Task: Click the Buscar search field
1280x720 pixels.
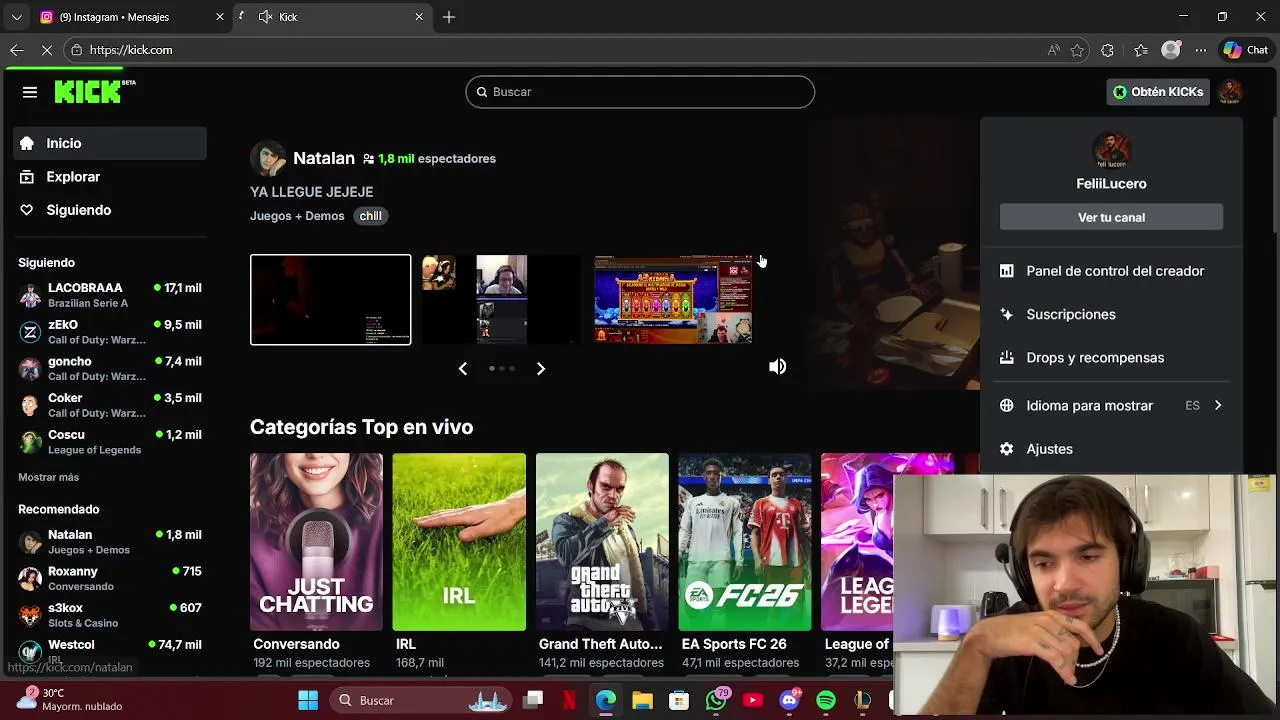Action: [640, 92]
